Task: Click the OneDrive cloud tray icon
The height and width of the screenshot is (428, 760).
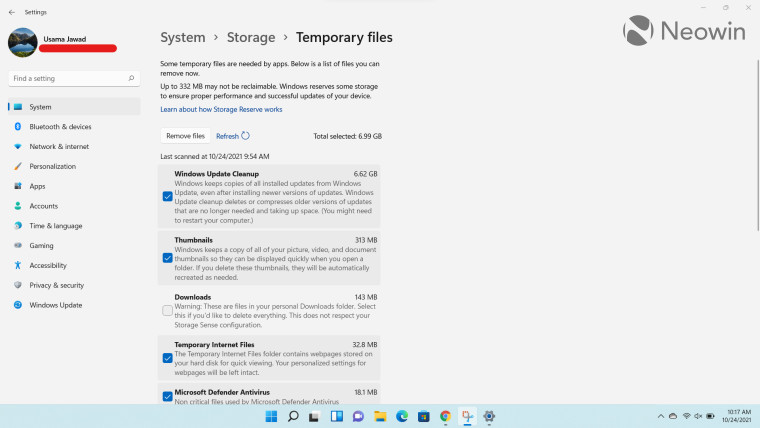Action: (673, 416)
